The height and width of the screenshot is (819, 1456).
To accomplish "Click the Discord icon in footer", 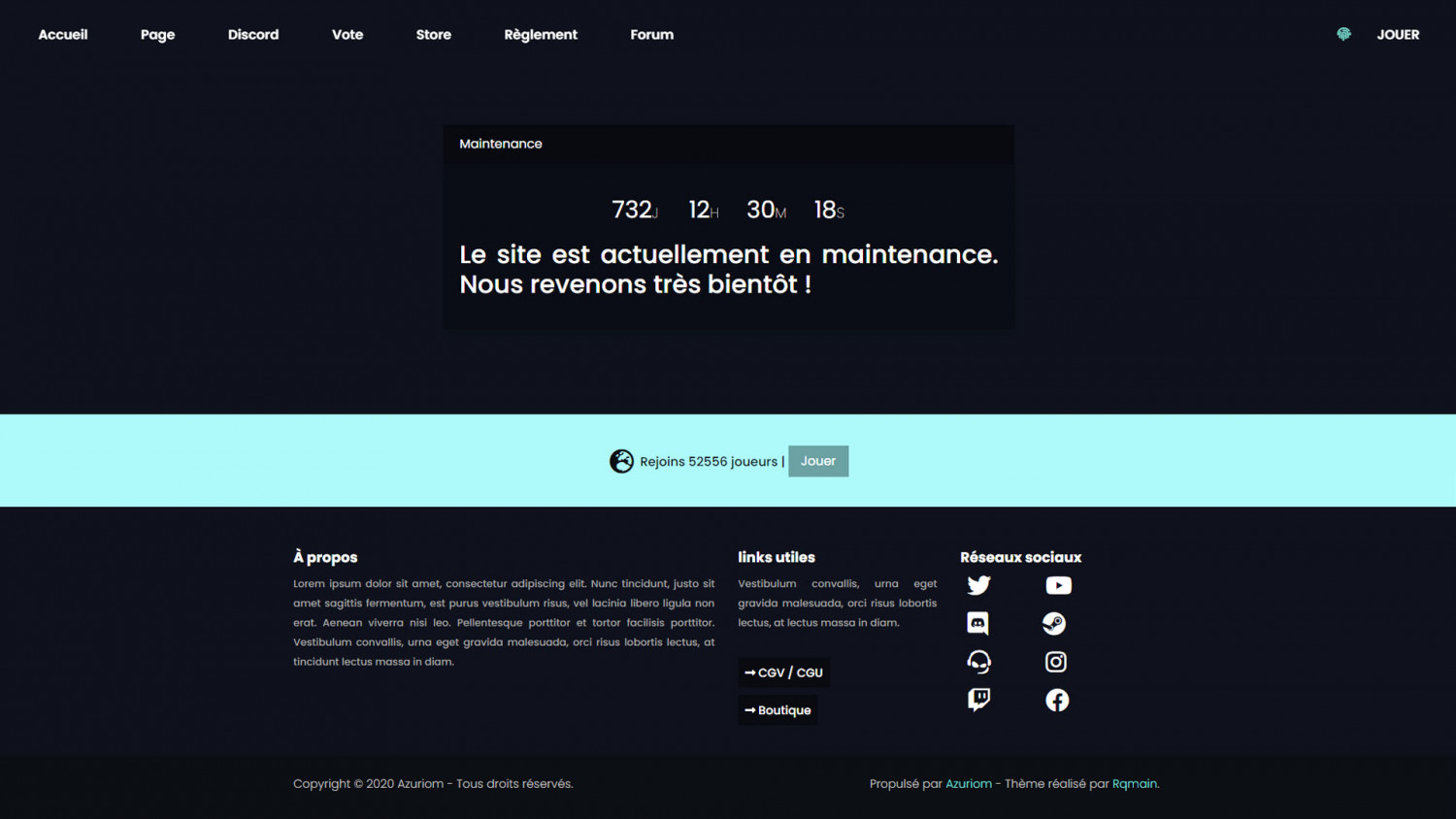I will 977,623.
